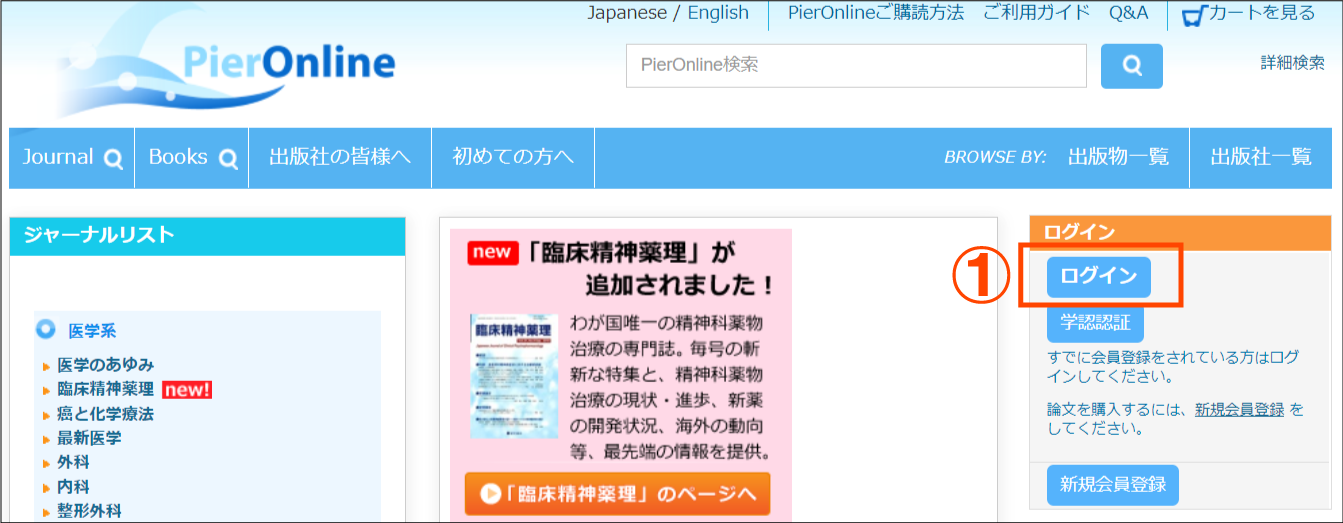Click the magnifier icon beside Journal
Image resolution: width=1343 pixels, height=523 pixels.
113,158
